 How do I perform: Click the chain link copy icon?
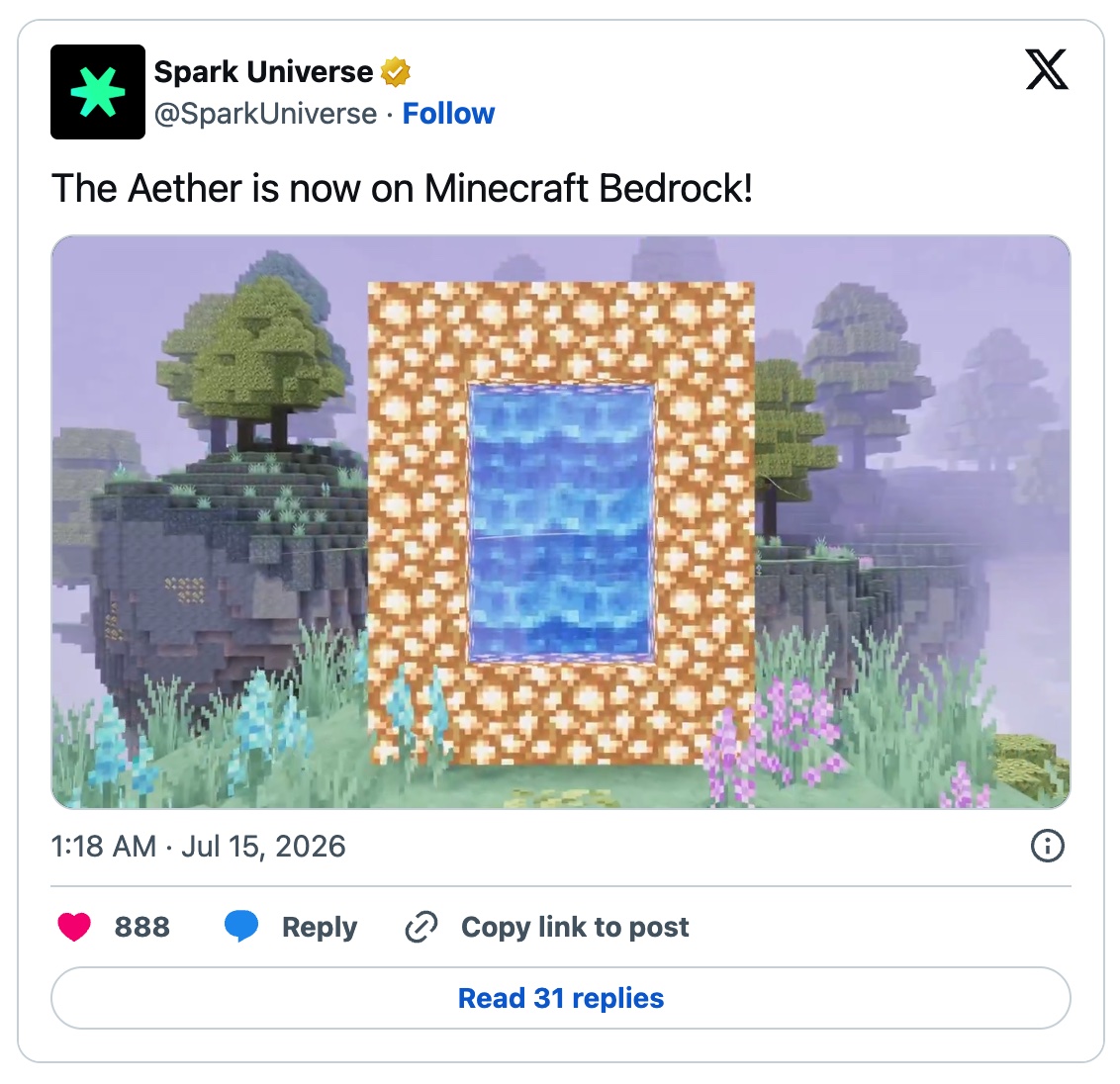[421, 927]
